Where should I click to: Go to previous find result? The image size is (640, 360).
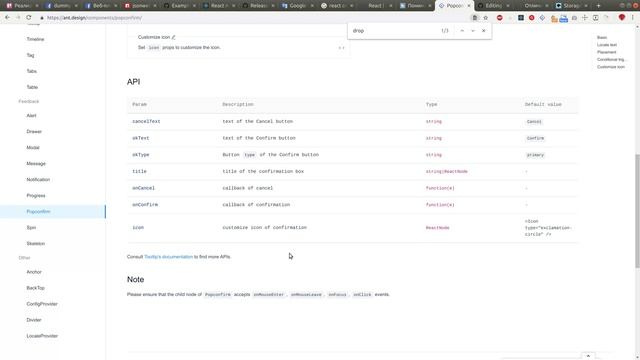point(462,31)
